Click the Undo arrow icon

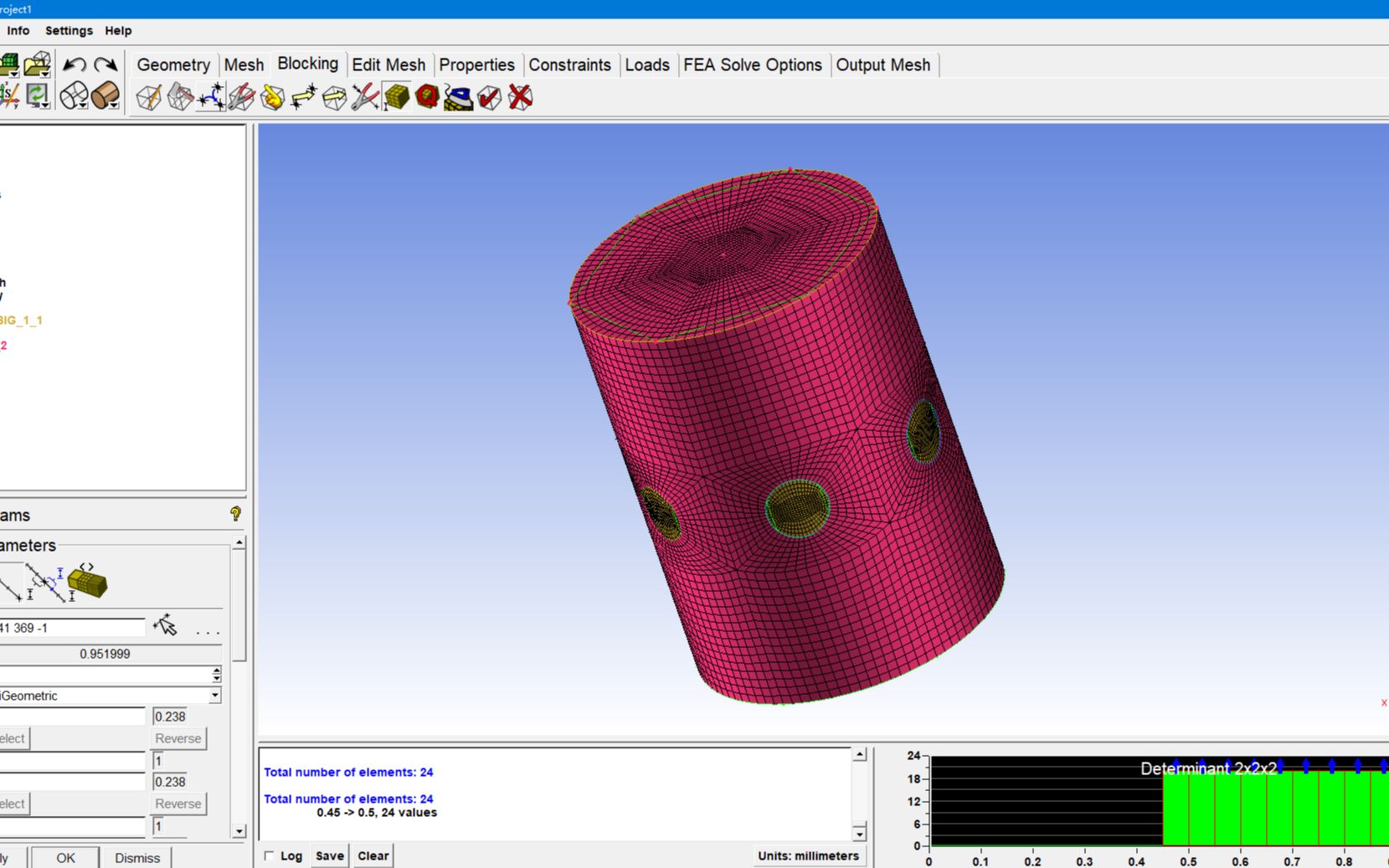pyautogui.click(x=75, y=64)
